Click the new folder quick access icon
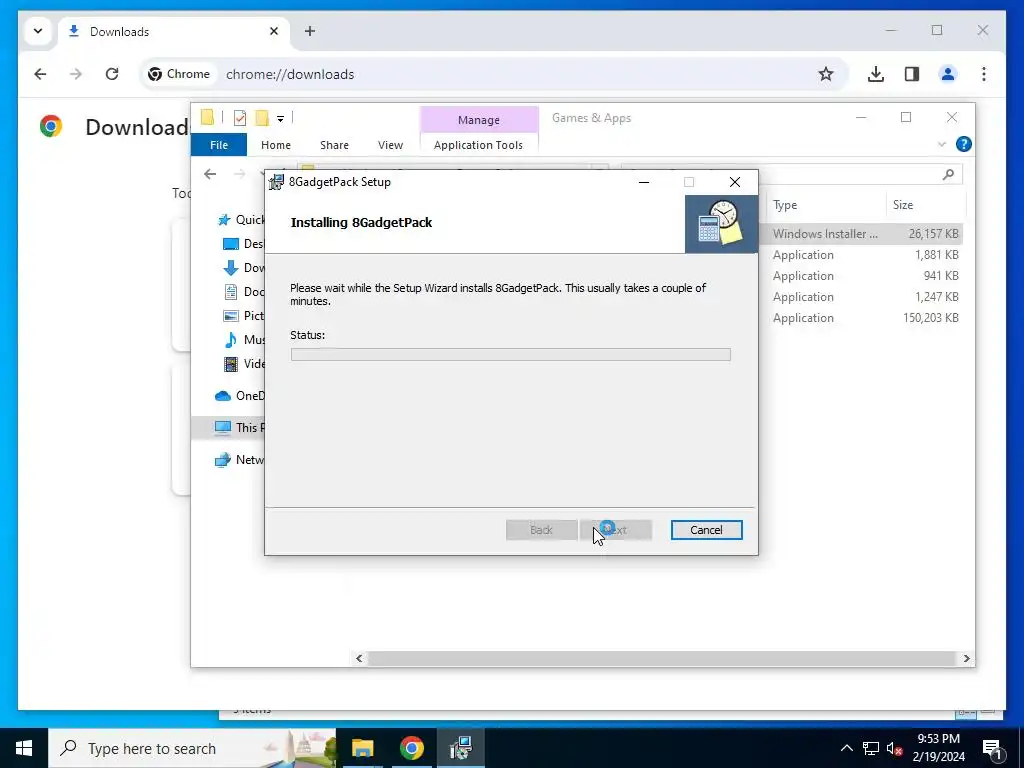Image resolution: width=1024 pixels, height=768 pixels. click(x=262, y=118)
